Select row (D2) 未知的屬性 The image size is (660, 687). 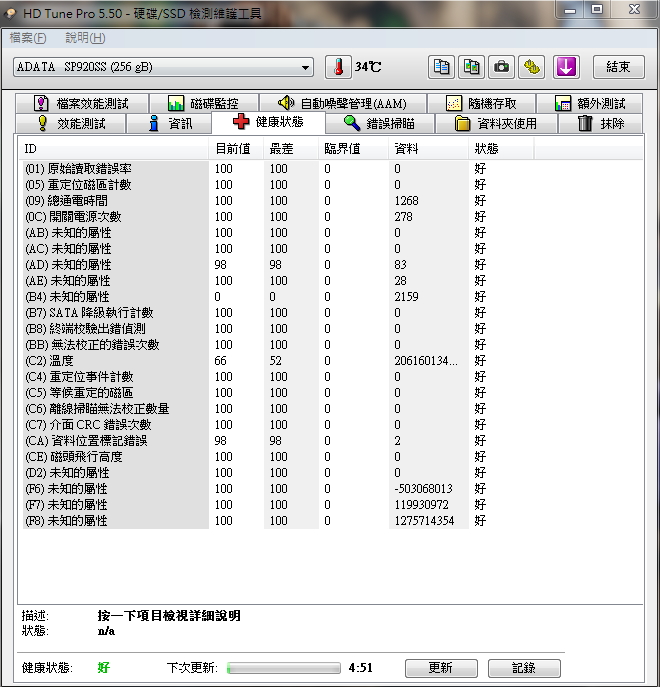(x=279, y=472)
